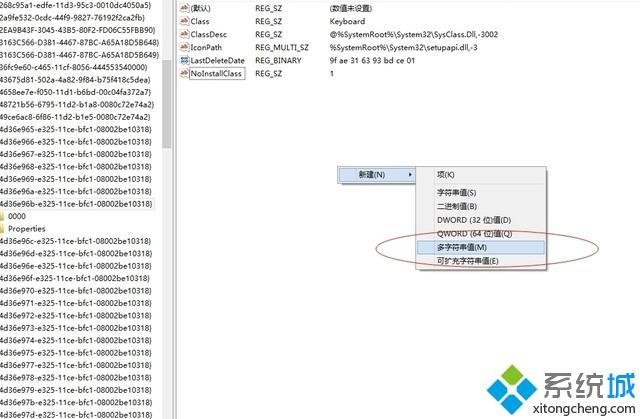Select the ClassDesc value name
This screenshot has width=640, height=419.
(209, 34)
